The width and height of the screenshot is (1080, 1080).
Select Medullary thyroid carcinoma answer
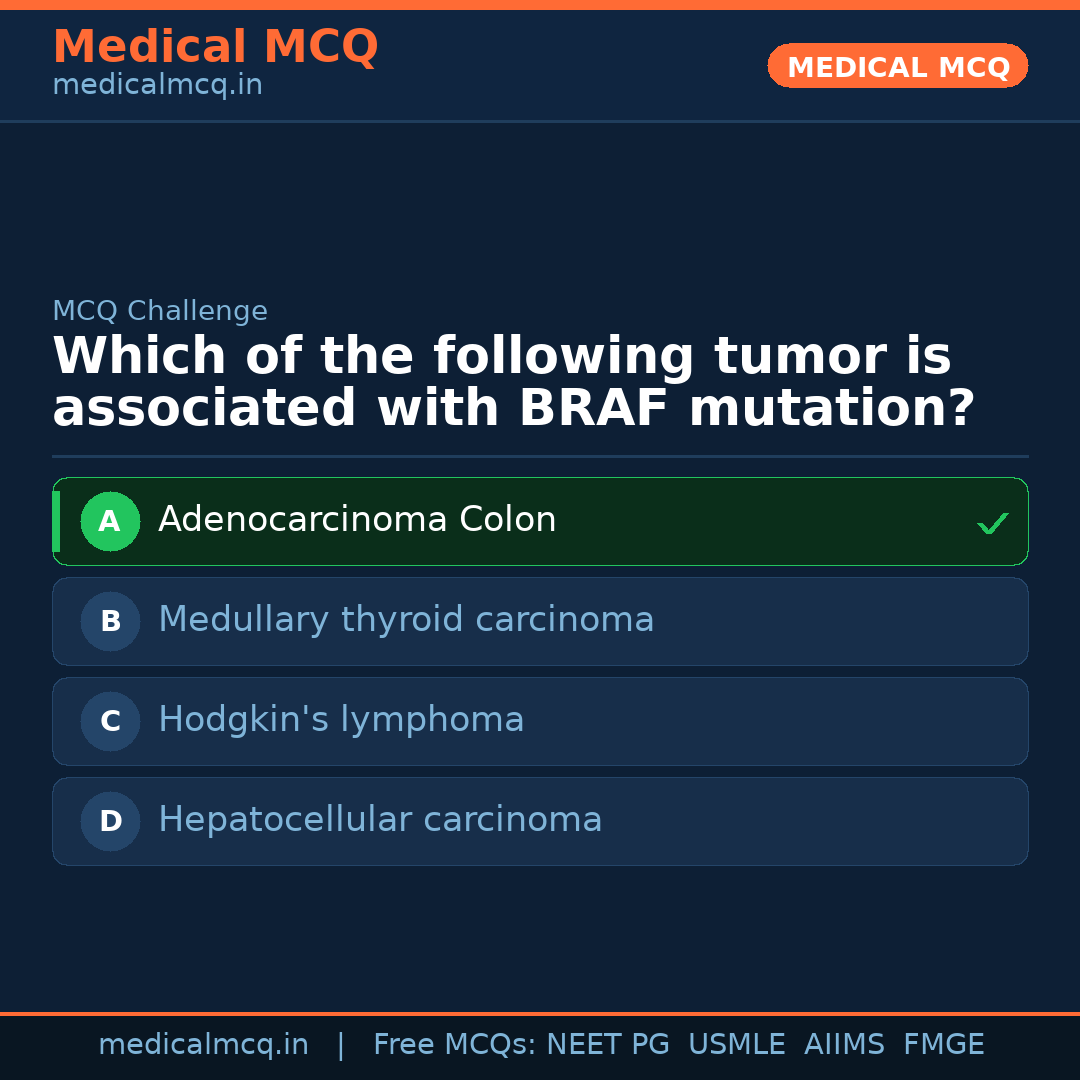coord(406,620)
